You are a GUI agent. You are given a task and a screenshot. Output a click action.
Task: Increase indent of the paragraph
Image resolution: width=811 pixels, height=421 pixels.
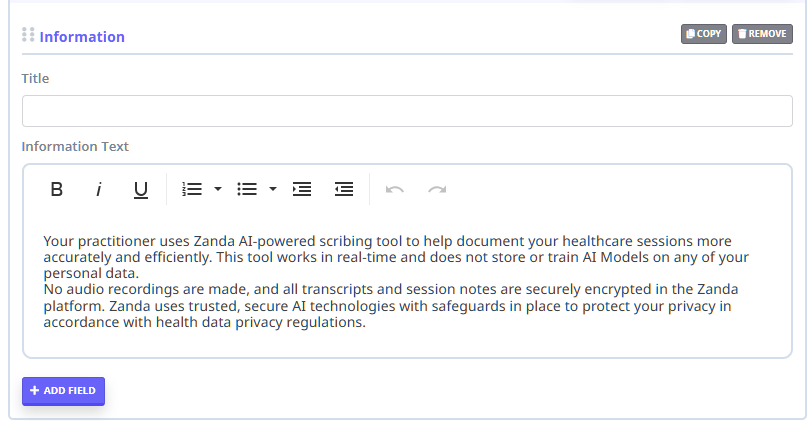[x=302, y=189]
